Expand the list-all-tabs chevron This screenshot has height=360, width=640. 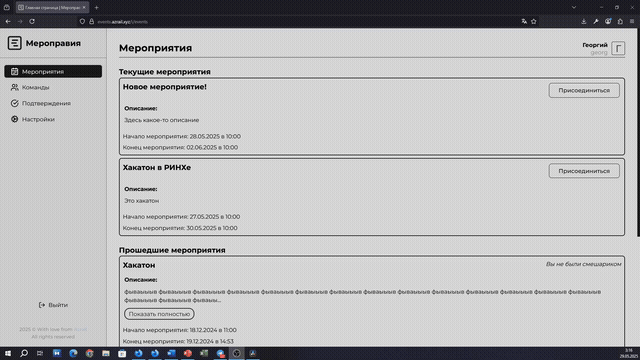574,7
